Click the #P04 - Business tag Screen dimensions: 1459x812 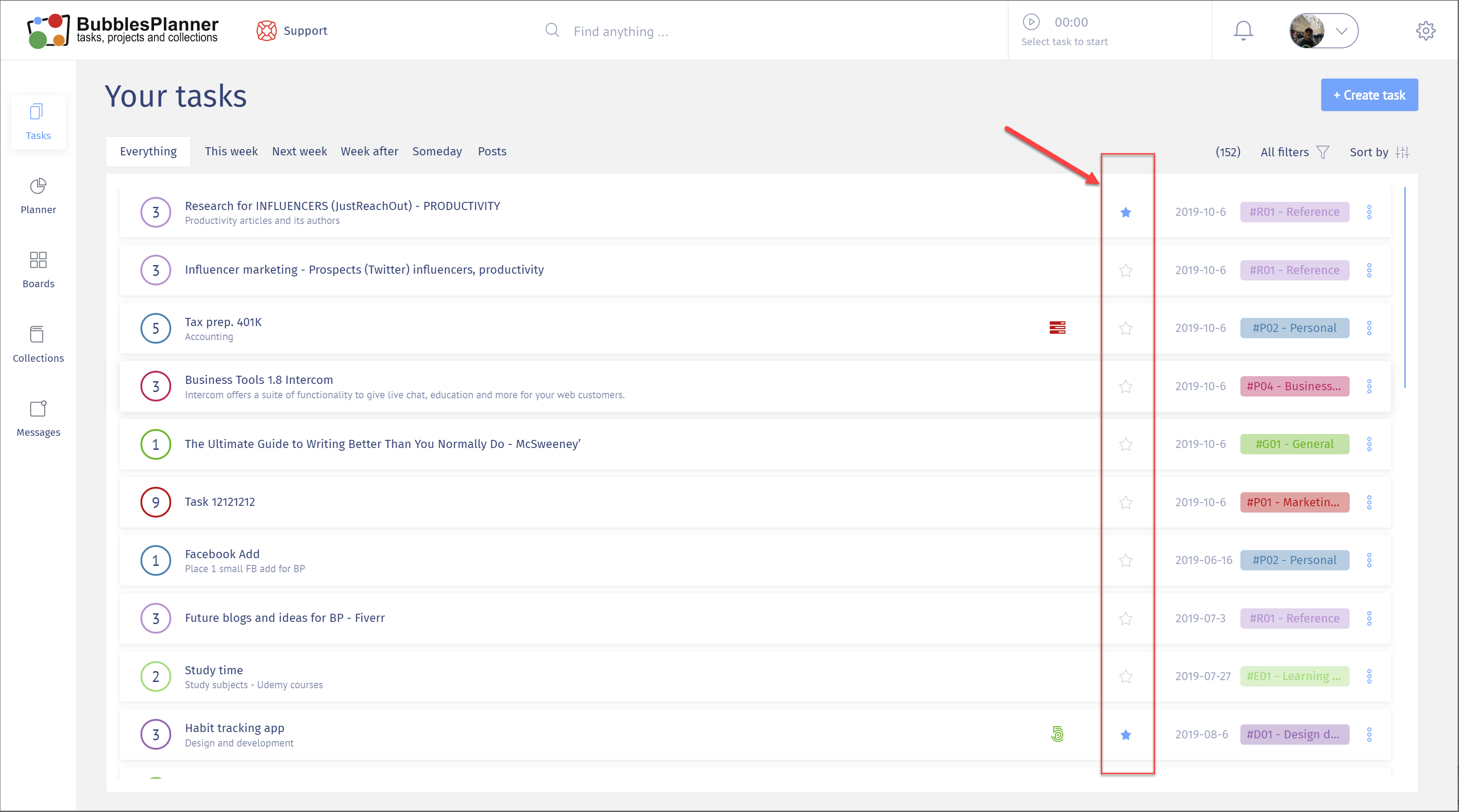[x=1294, y=386]
